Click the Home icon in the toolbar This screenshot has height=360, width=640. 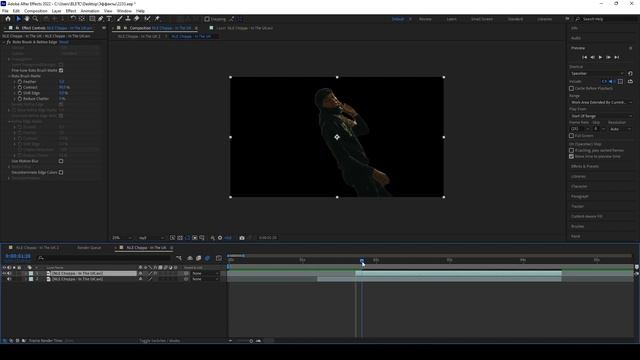pyautogui.click(x=8, y=19)
